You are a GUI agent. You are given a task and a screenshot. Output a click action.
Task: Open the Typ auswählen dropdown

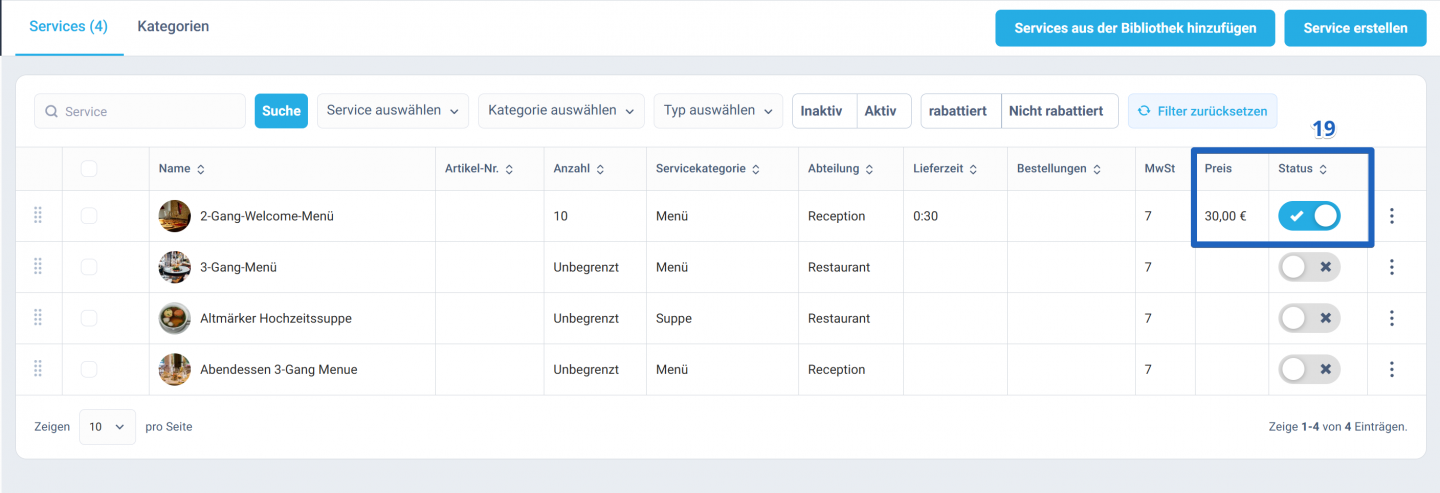coord(718,111)
